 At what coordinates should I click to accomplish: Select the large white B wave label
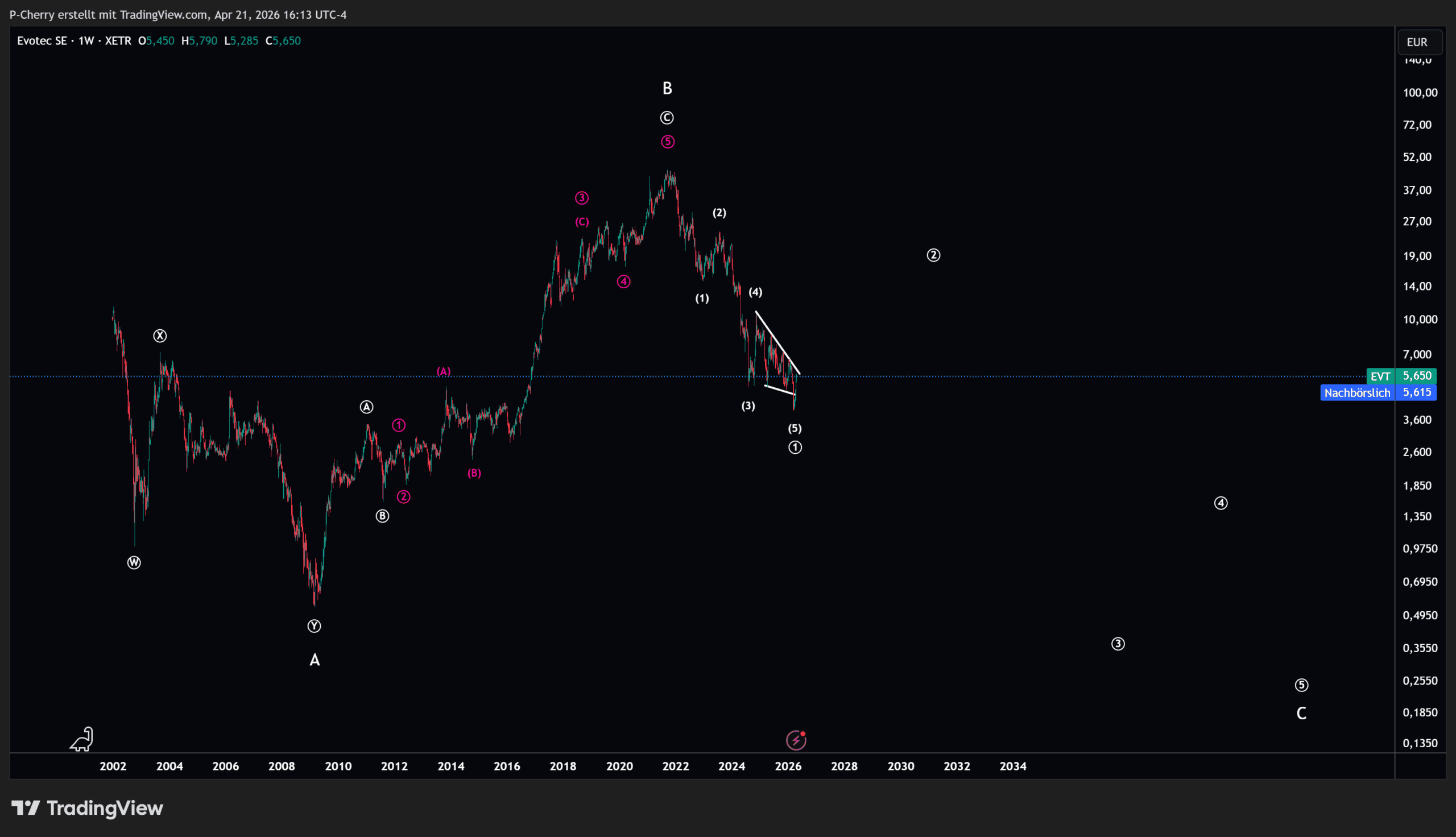(667, 88)
